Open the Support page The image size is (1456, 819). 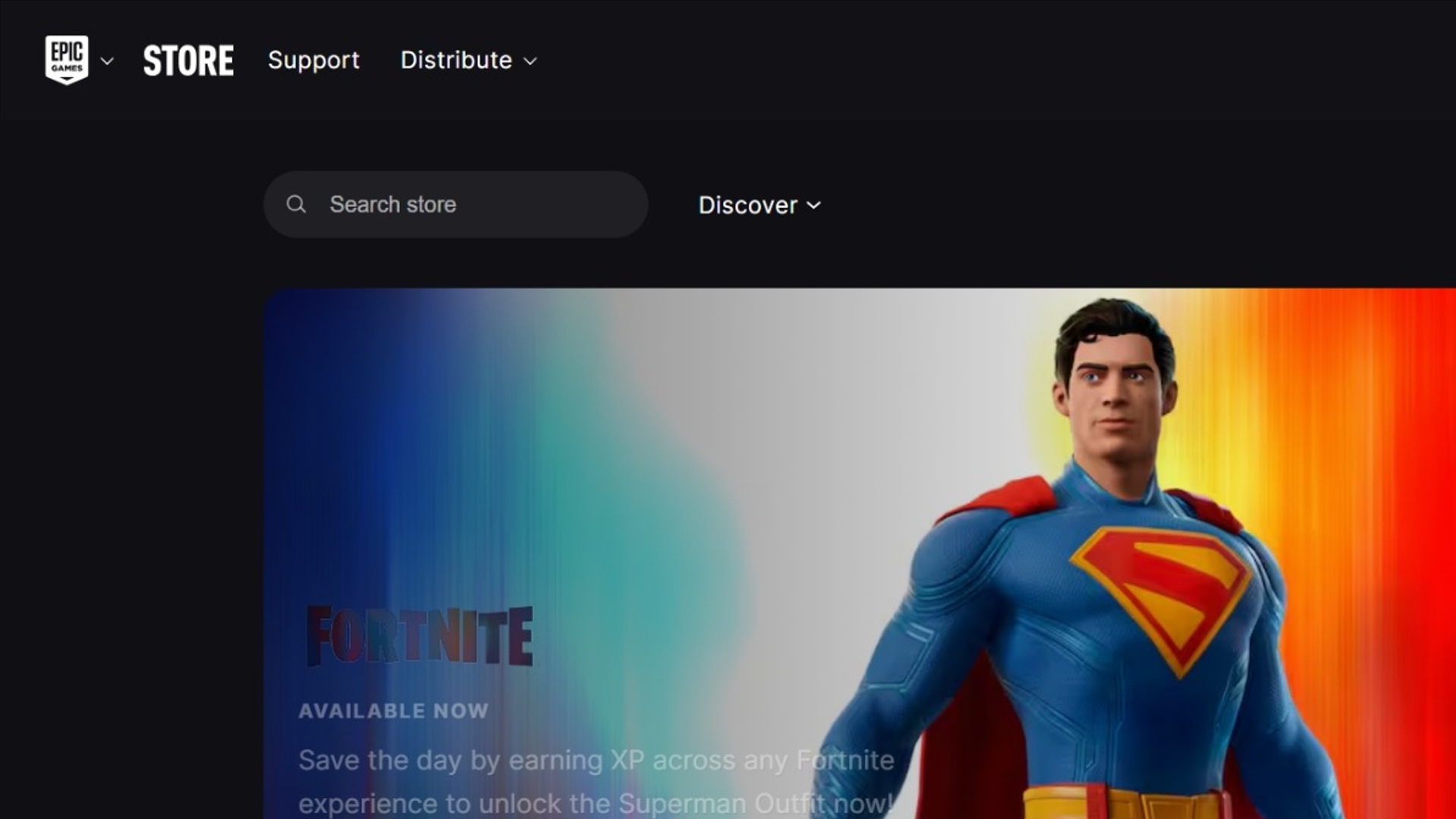[313, 60]
